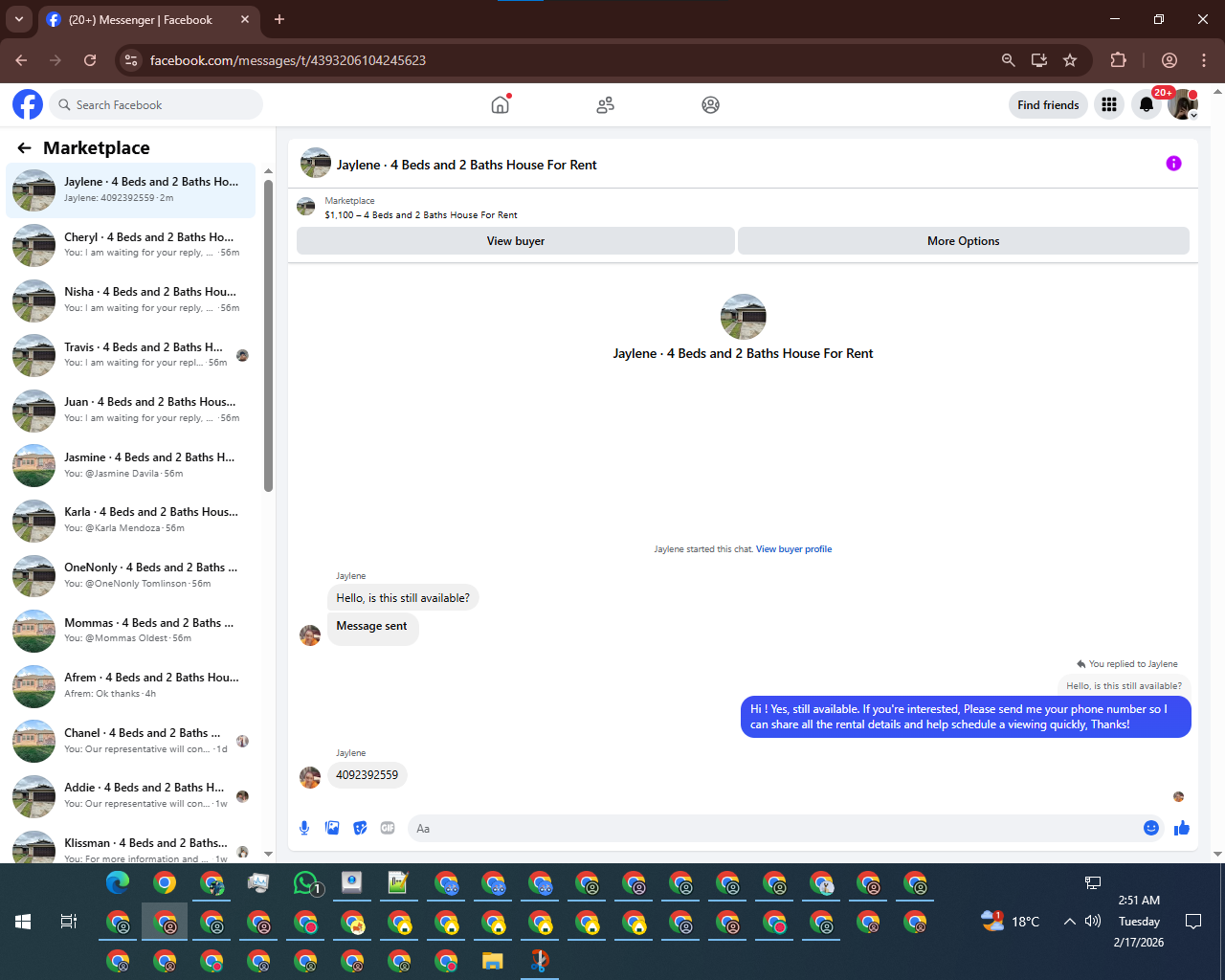
Task: Attach a file with the photo icon
Action: point(332,828)
